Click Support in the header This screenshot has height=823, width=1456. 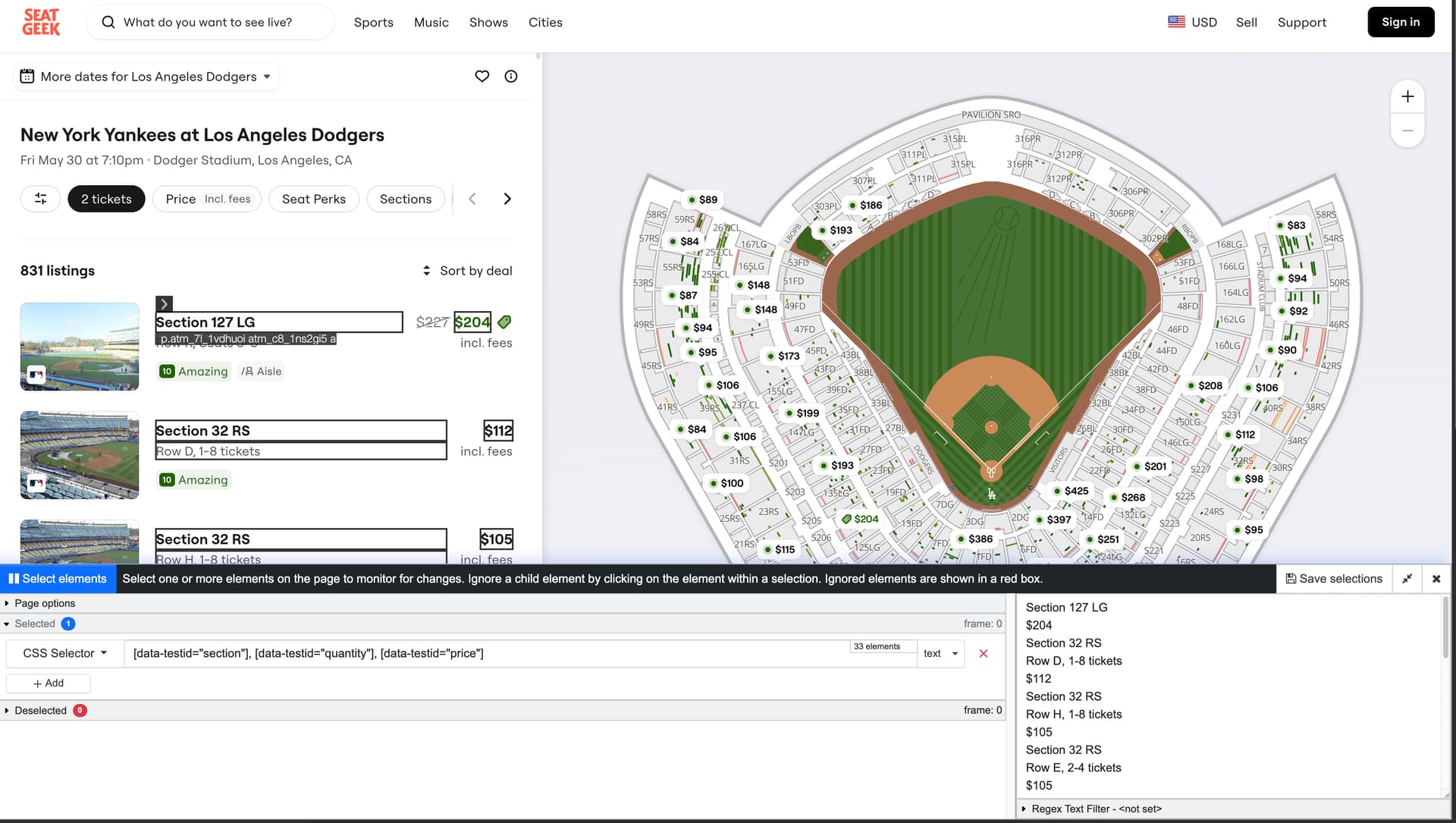(1302, 22)
